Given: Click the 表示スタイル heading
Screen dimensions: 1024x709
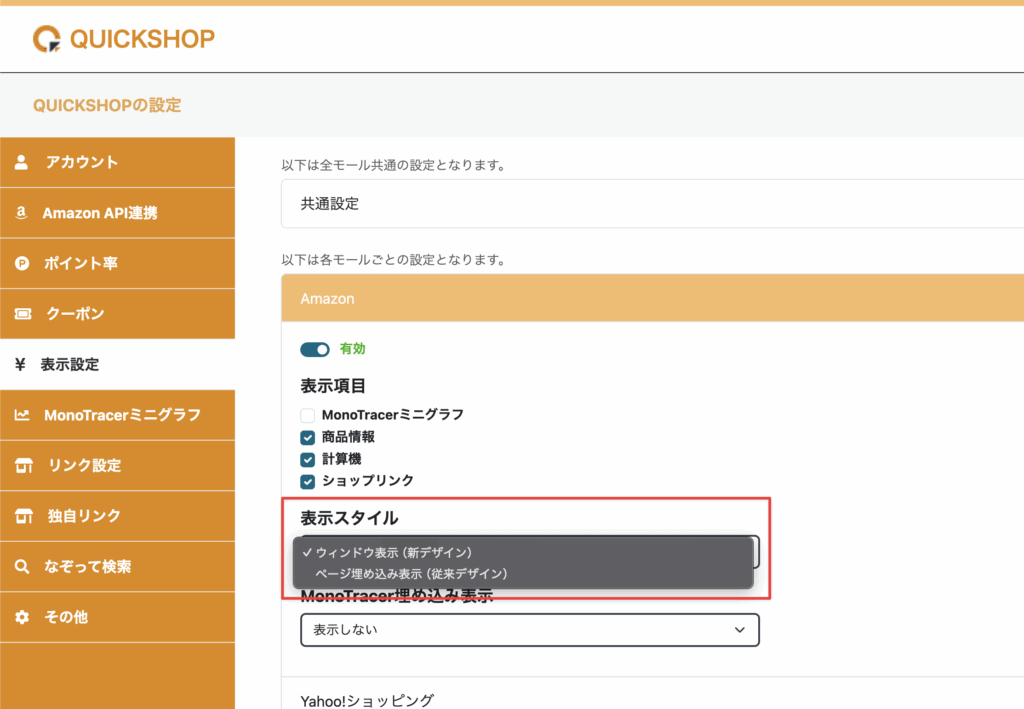Looking at the screenshot, I should (x=349, y=518).
